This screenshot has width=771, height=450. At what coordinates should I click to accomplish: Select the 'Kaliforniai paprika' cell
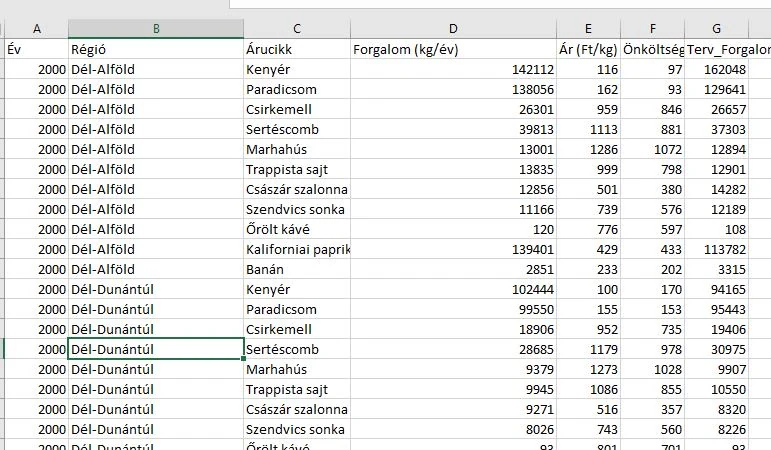[297, 249]
